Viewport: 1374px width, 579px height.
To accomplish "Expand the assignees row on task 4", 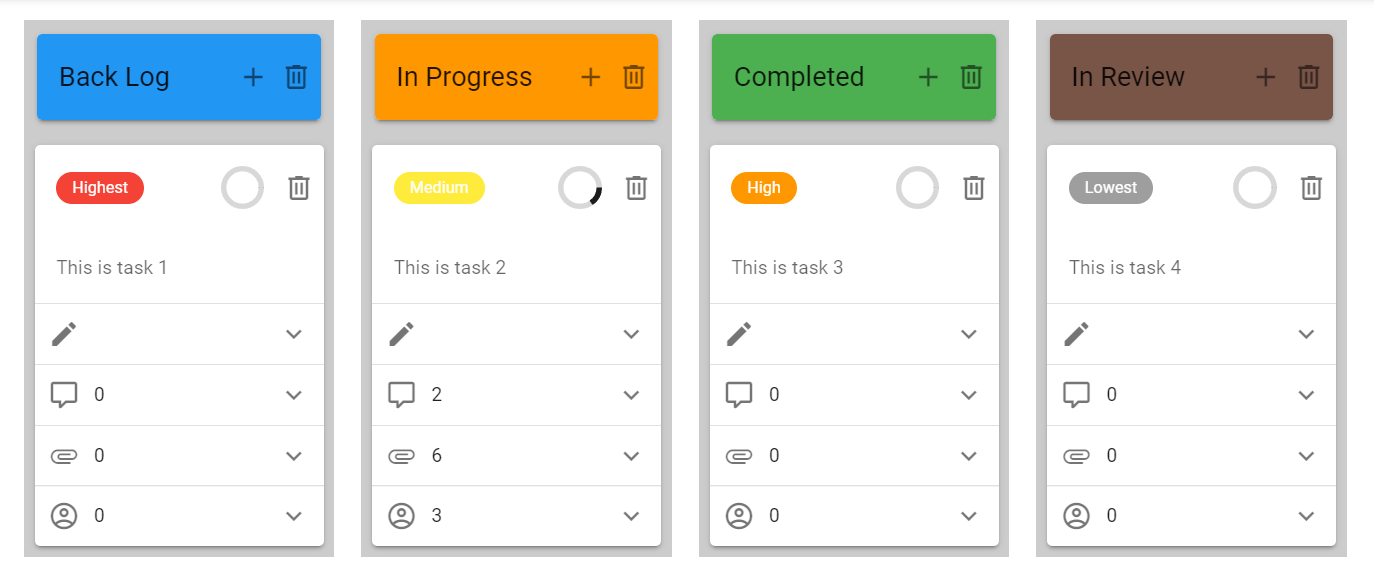I will point(1306,516).
